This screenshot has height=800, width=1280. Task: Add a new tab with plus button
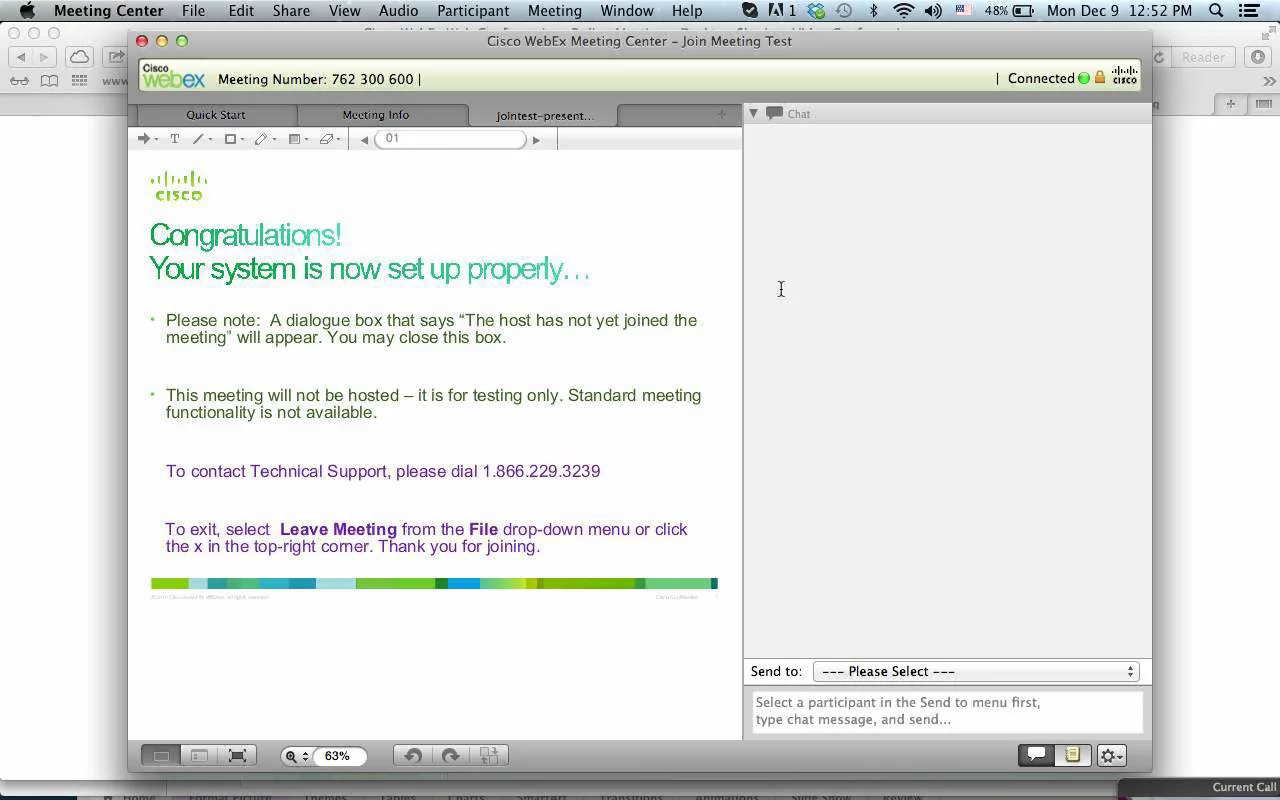pos(722,114)
